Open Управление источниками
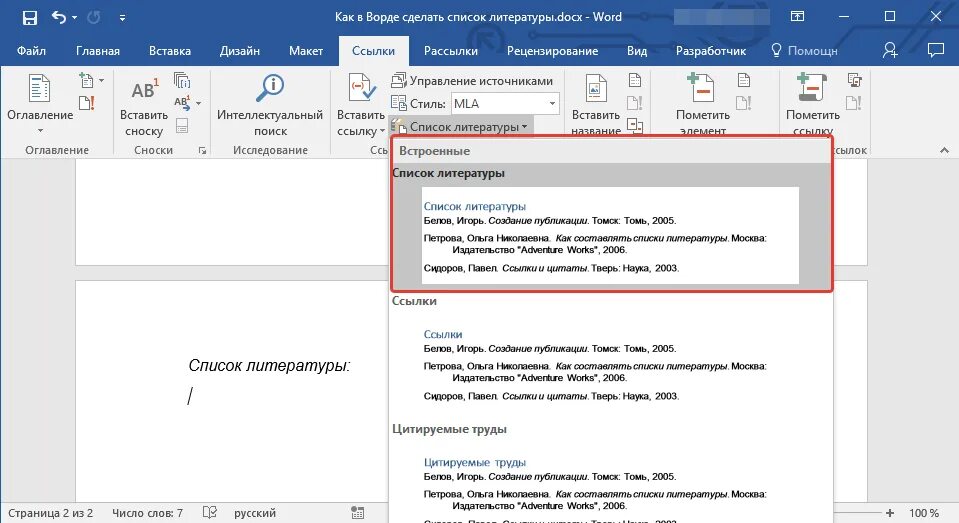The height and width of the screenshot is (523, 959). coord(472,80)
